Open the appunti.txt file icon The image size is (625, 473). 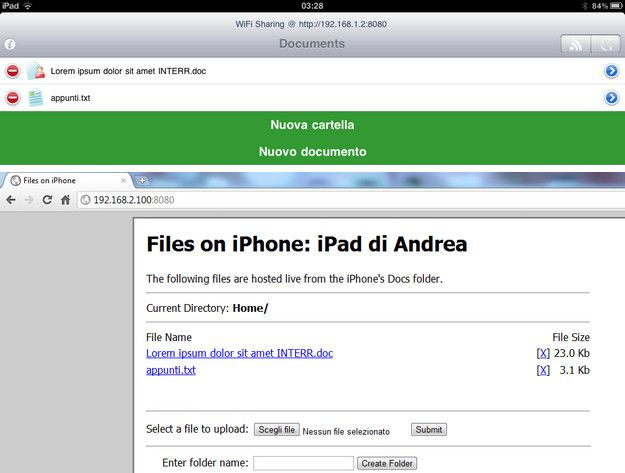36,98
